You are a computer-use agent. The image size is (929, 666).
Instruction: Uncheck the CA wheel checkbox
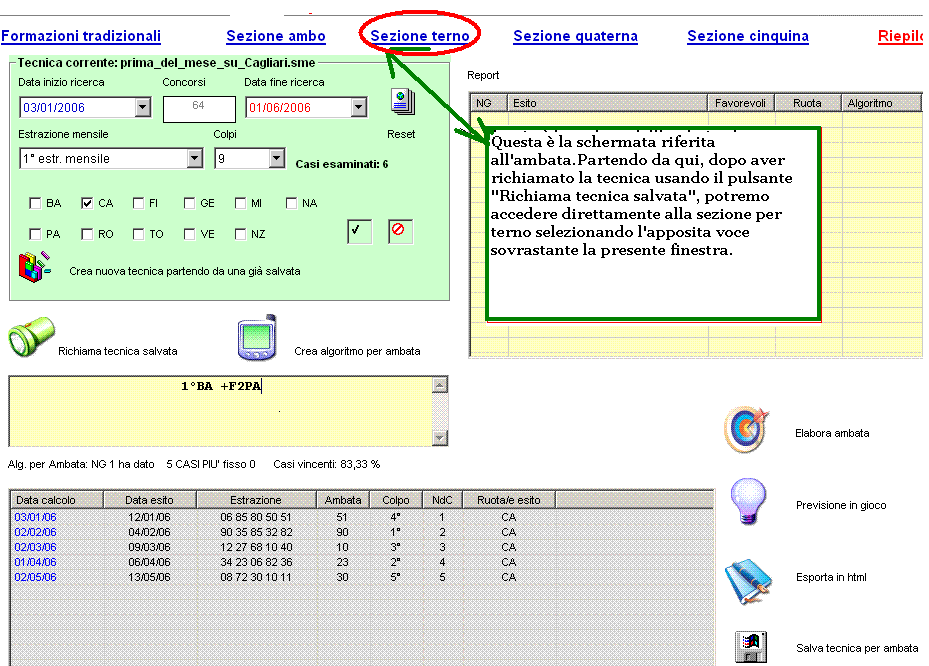tap(87, 203)
